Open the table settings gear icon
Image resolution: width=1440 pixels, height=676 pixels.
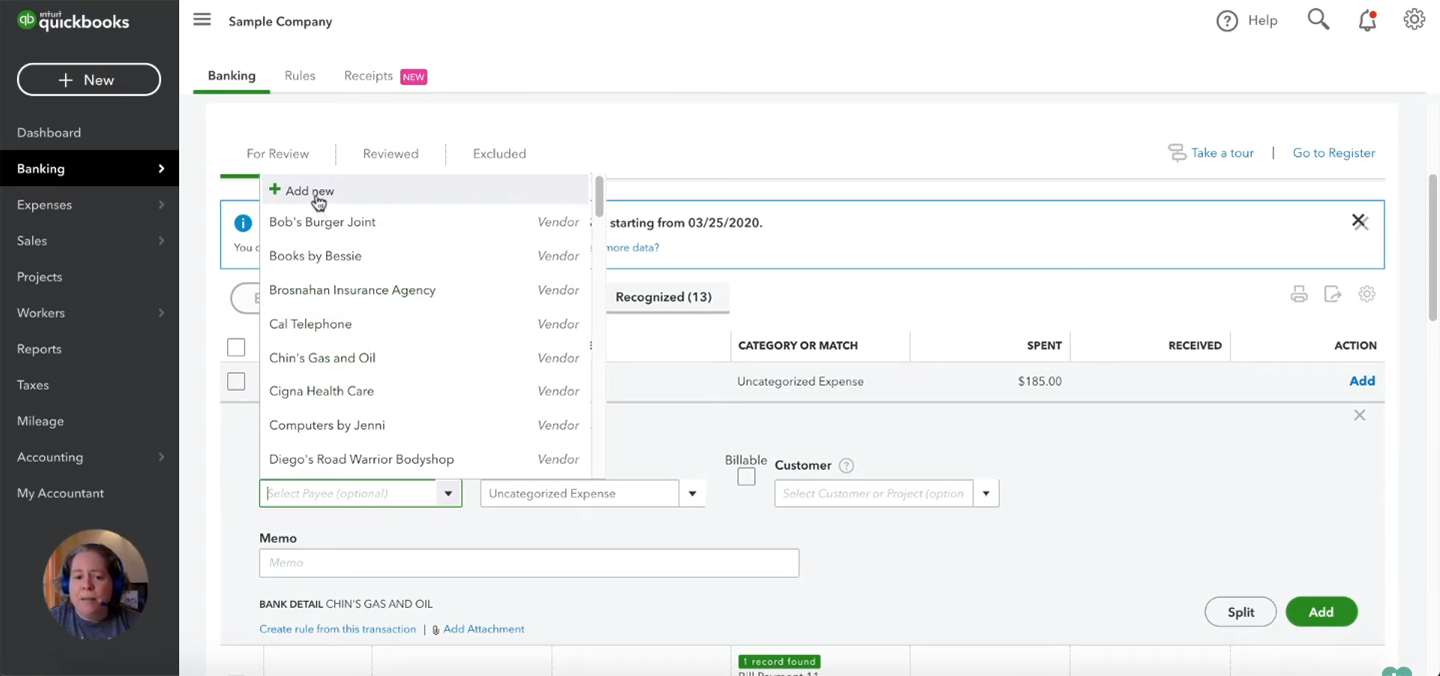(1367, 294)
